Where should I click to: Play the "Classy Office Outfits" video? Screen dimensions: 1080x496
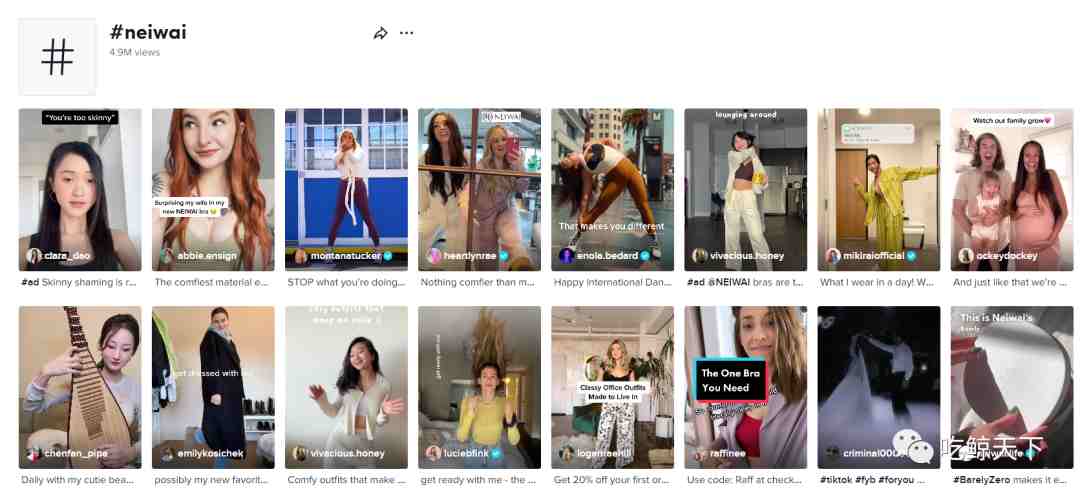(612, 387)
